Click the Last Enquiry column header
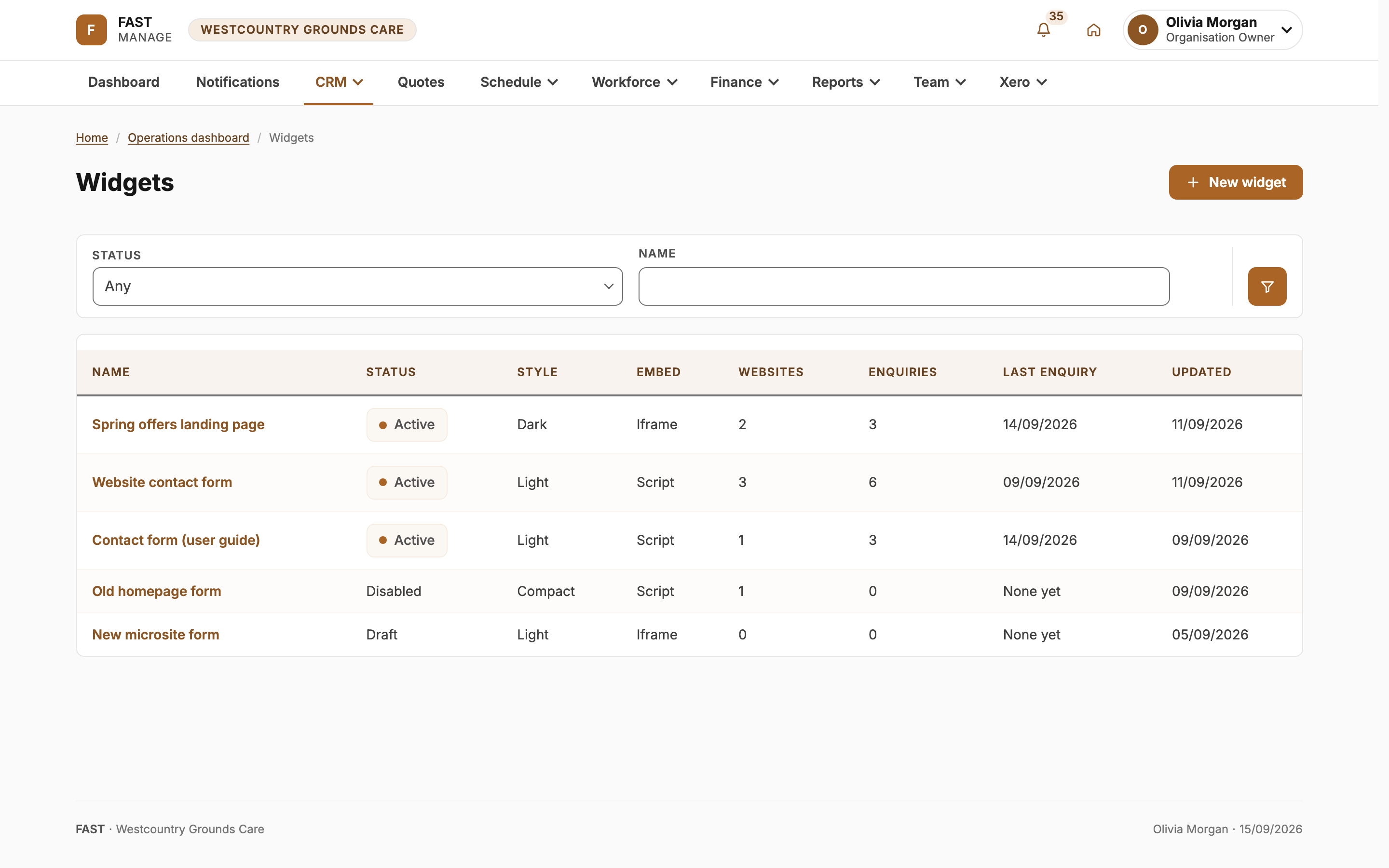 pos(1049,372)
